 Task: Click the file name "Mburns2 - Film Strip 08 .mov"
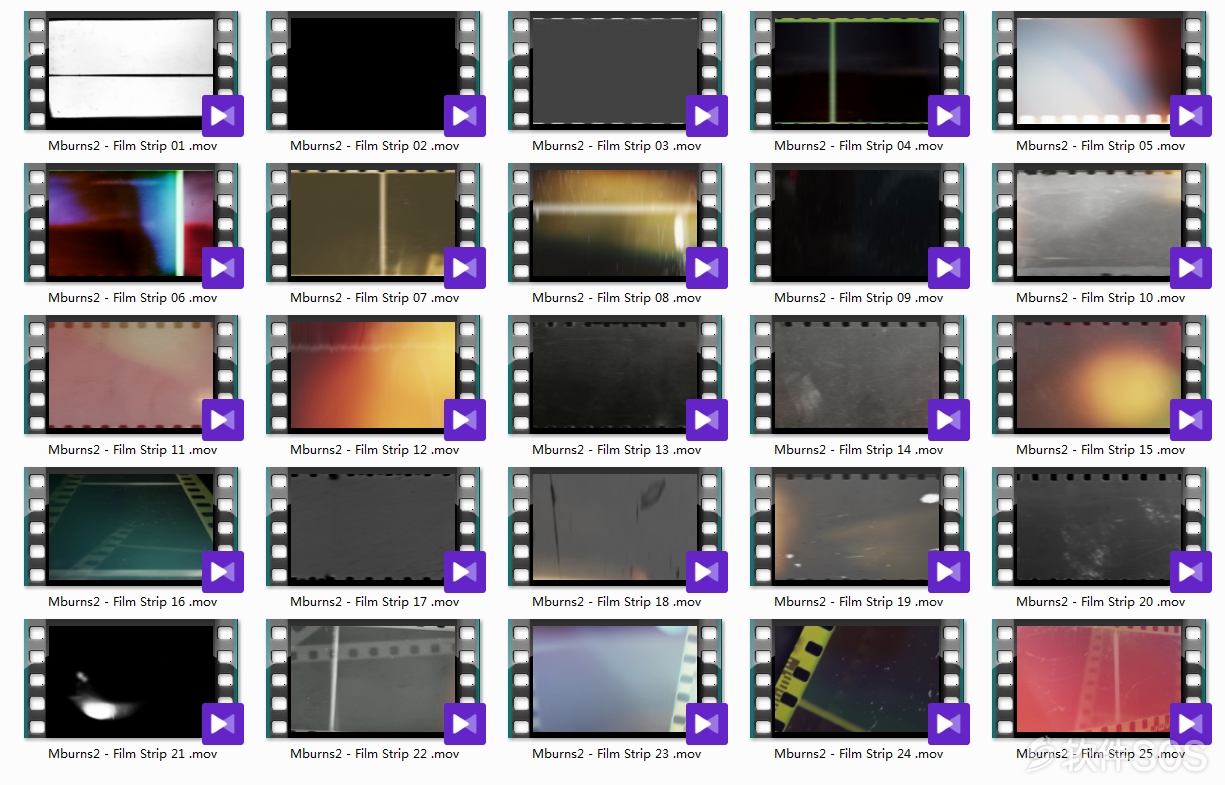point(616,298)
